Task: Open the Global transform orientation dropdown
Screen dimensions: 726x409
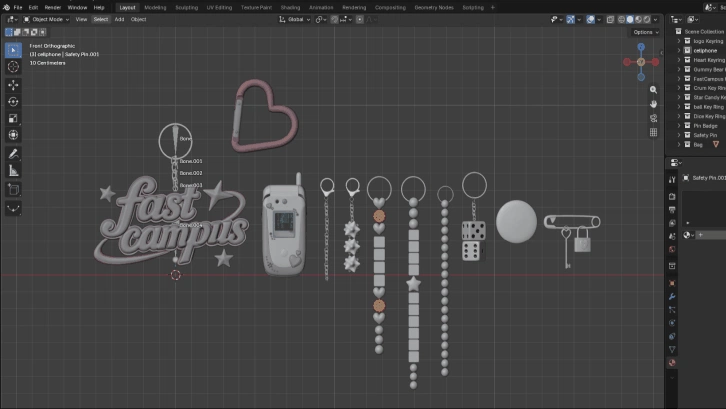Action: click(295, 19)
